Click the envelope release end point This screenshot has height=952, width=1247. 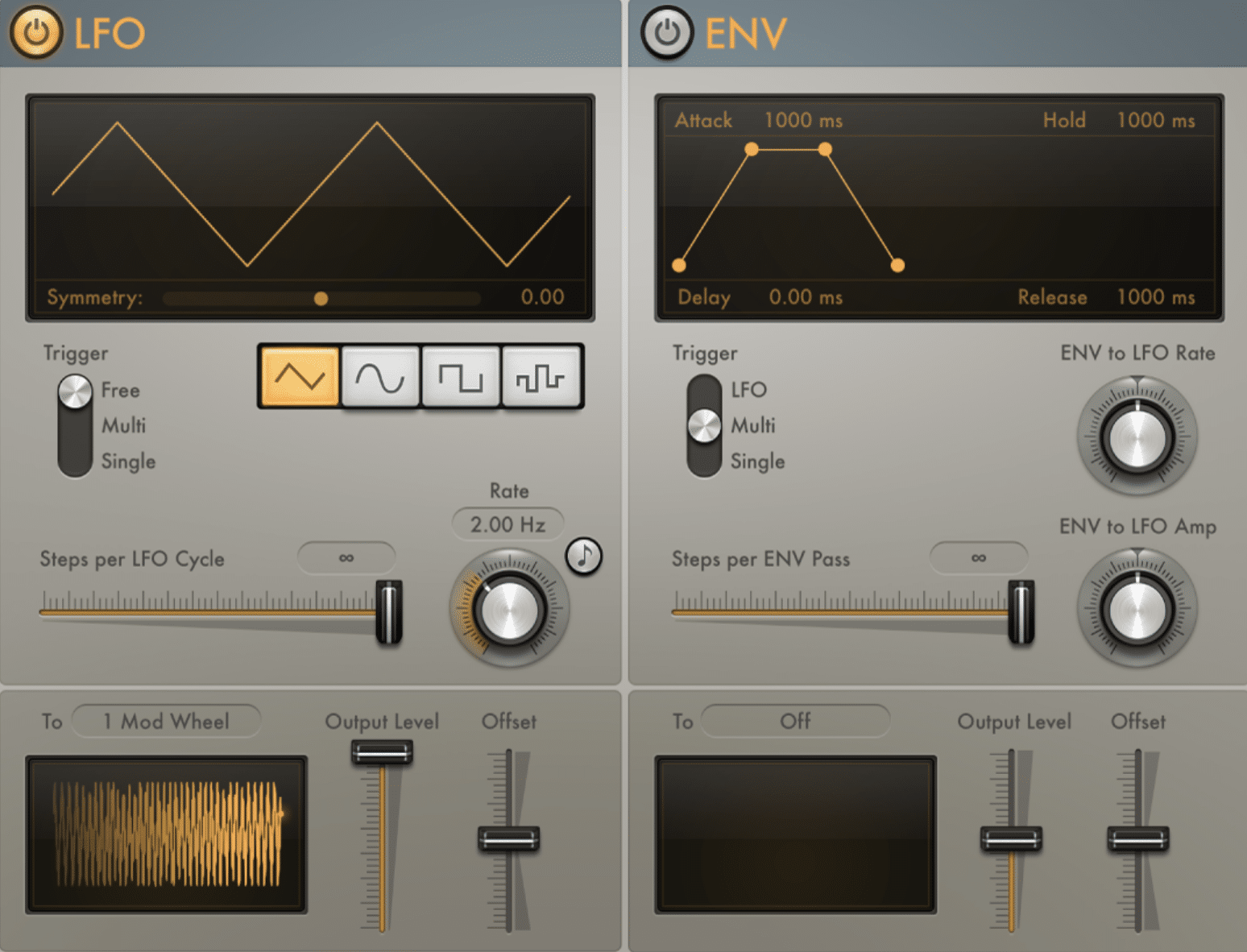tap(897, 265)
